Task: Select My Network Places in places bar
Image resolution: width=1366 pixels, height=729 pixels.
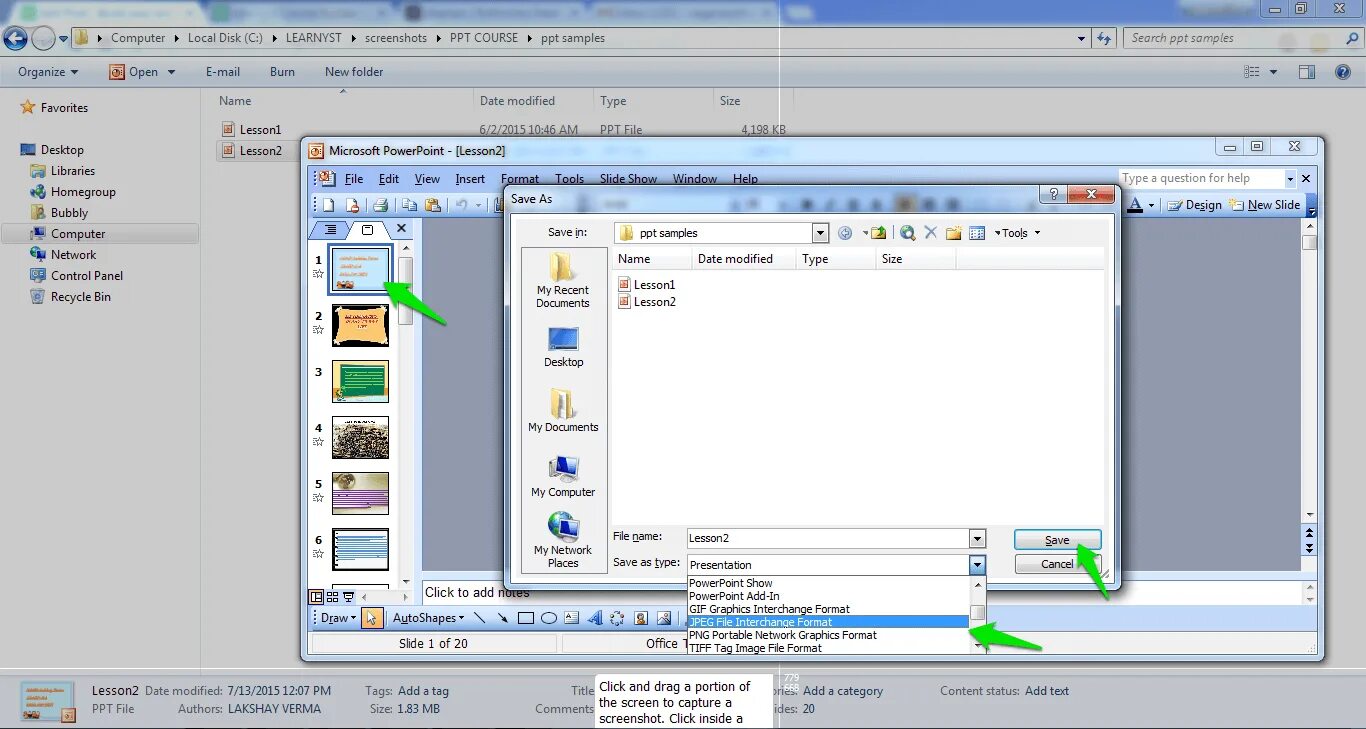Action: (563, 540)
